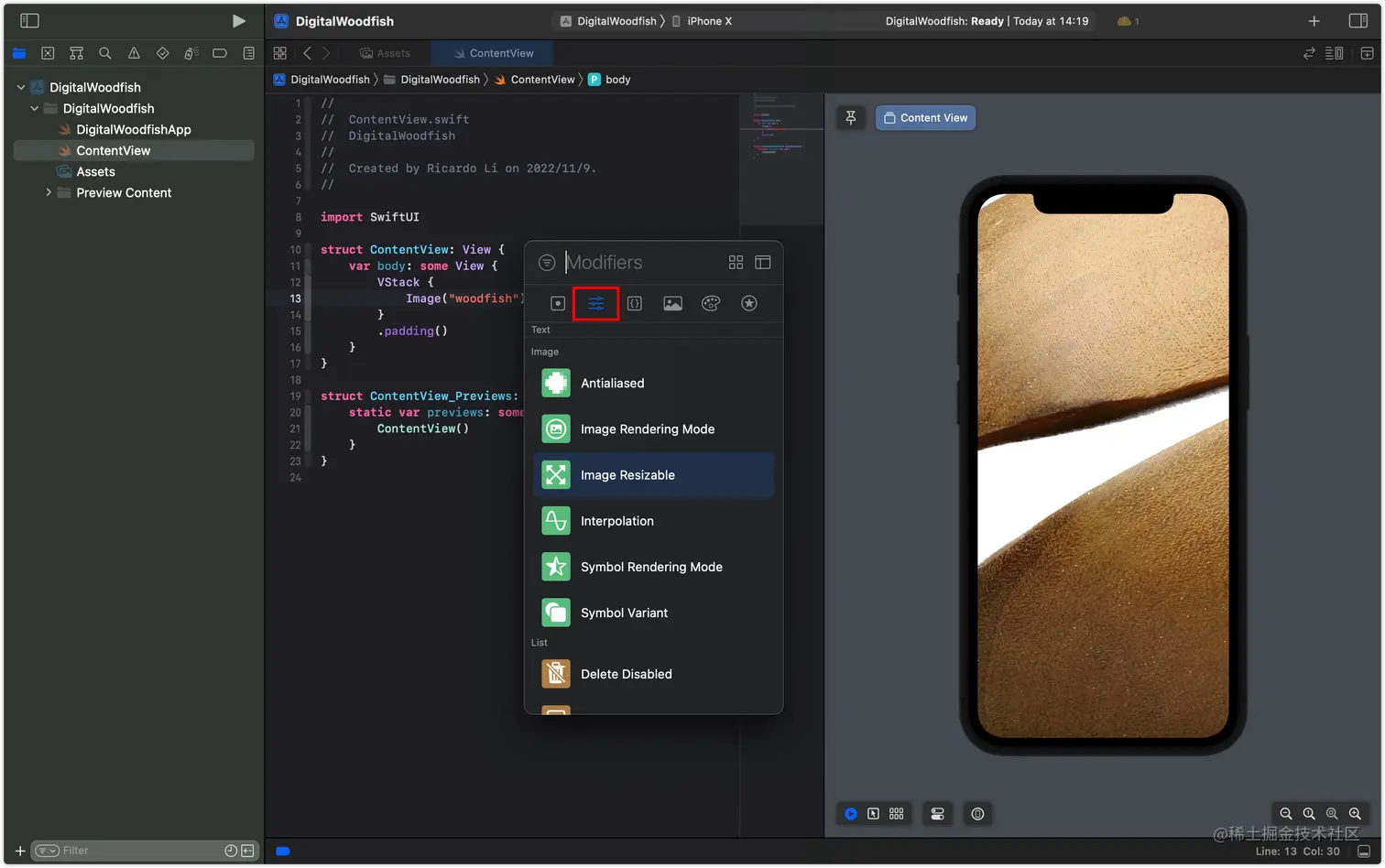Open the Symbols library star tab
The height and width of the screenshot is (868, 1385).
[x=749, y=303]
